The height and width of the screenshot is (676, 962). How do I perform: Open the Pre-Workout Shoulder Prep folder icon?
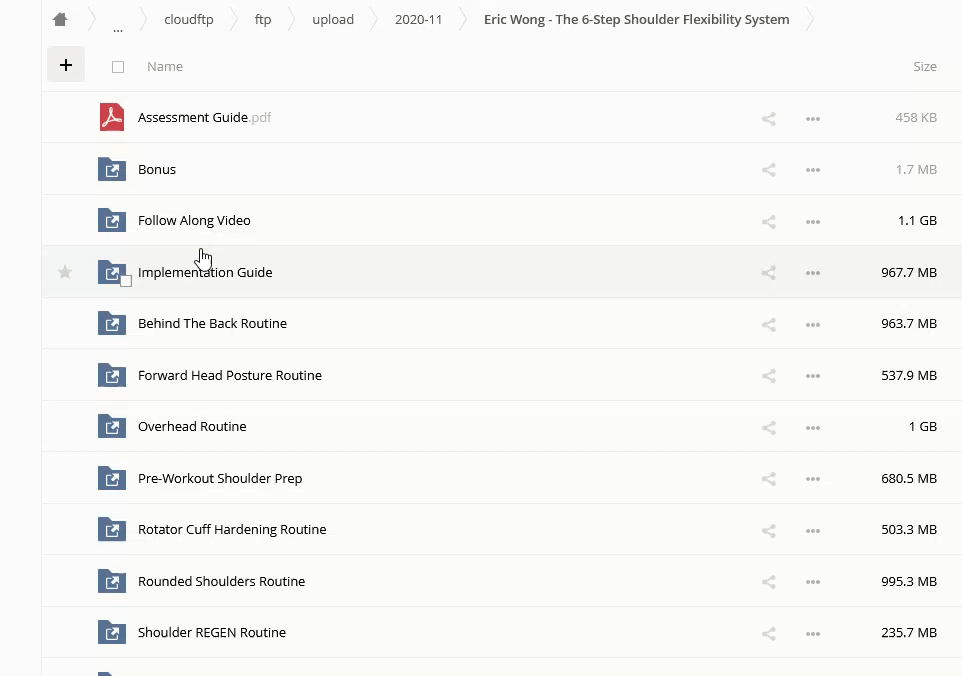[112, 478]
